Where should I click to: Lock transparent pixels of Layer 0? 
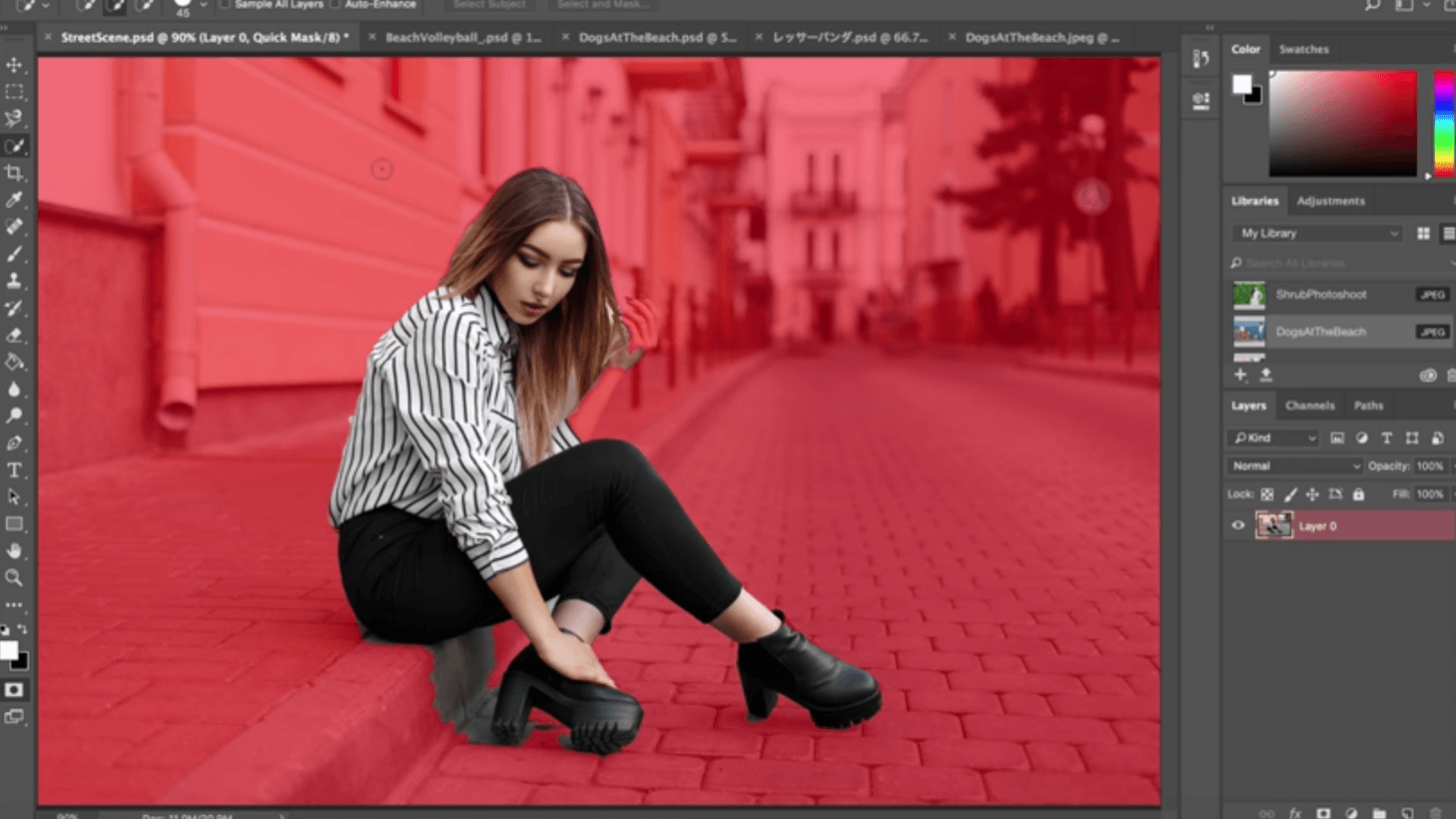tap(1266, 493)
